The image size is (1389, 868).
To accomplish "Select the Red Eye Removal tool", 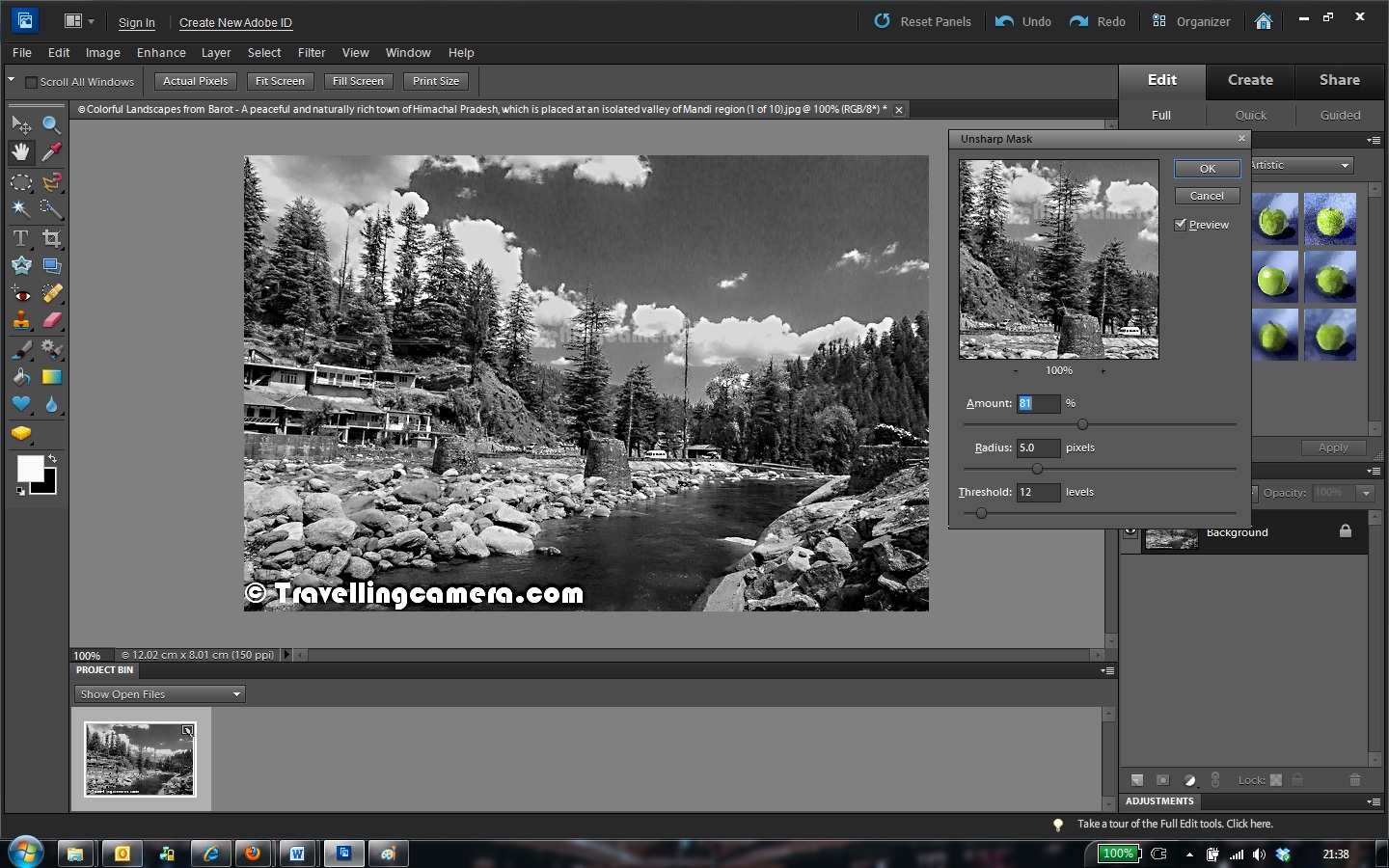I will point(21,293).
